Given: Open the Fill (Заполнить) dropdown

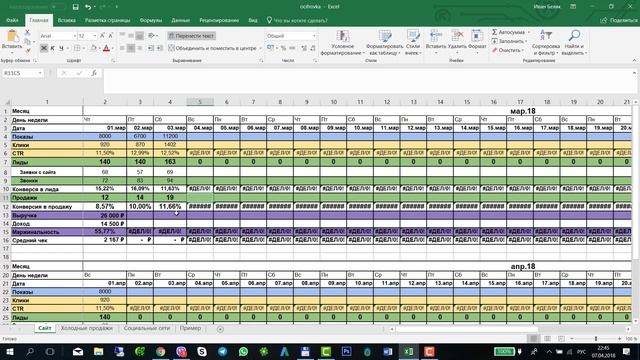Looking at the screenshot, I should (x=509, y=41).
